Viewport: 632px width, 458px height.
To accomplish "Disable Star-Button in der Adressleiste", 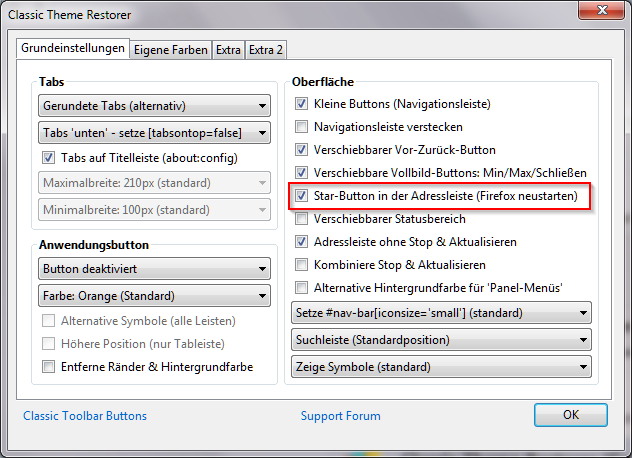I will (x=302, y=196).
